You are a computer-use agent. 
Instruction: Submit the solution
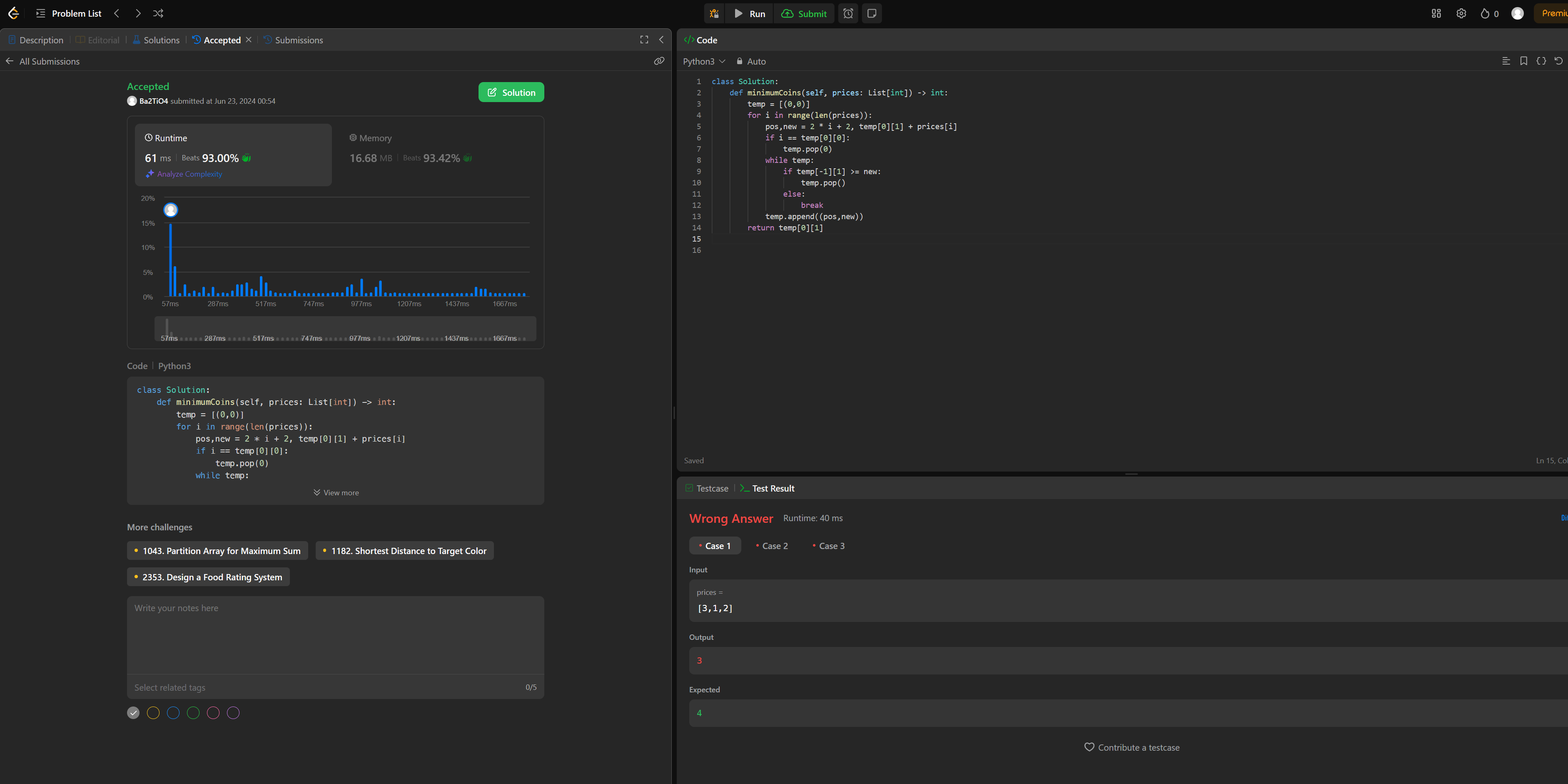point(804,13)
